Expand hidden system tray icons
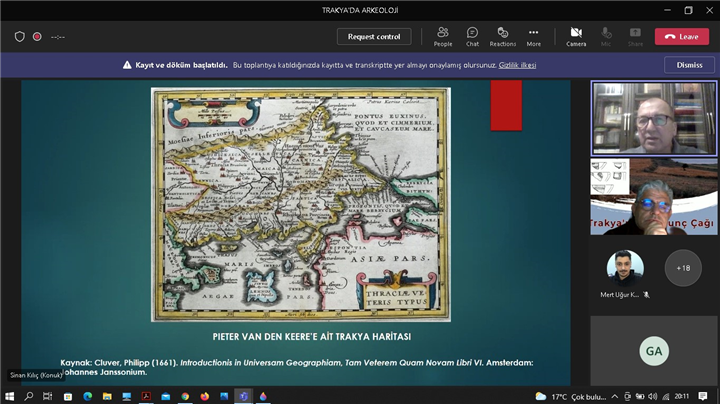Screen dimensions: 720x404 615,396
